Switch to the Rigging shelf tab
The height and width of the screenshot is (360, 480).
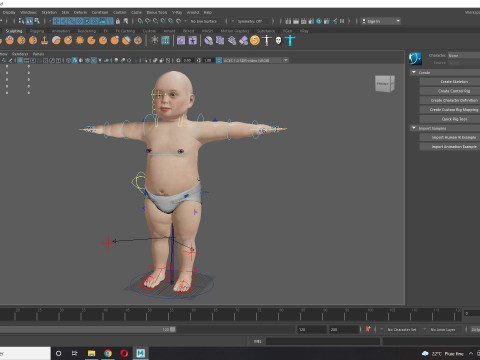pyautogui.click(x=37, y=31)
